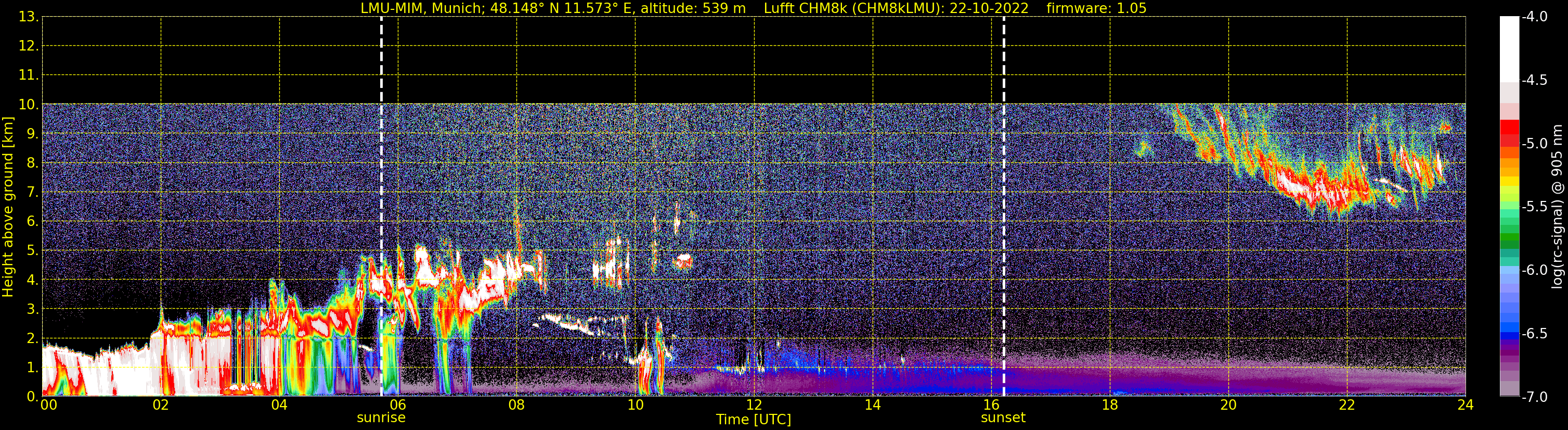This screenshot has height=430, width=1568.
Task: Click the time axis tick label '10'
Action: 636,405
